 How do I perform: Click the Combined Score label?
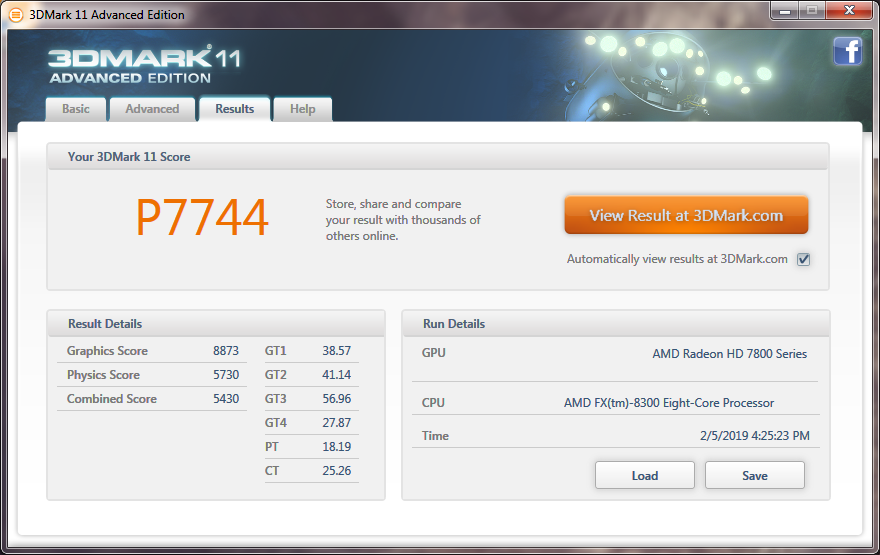click(112, 399)
